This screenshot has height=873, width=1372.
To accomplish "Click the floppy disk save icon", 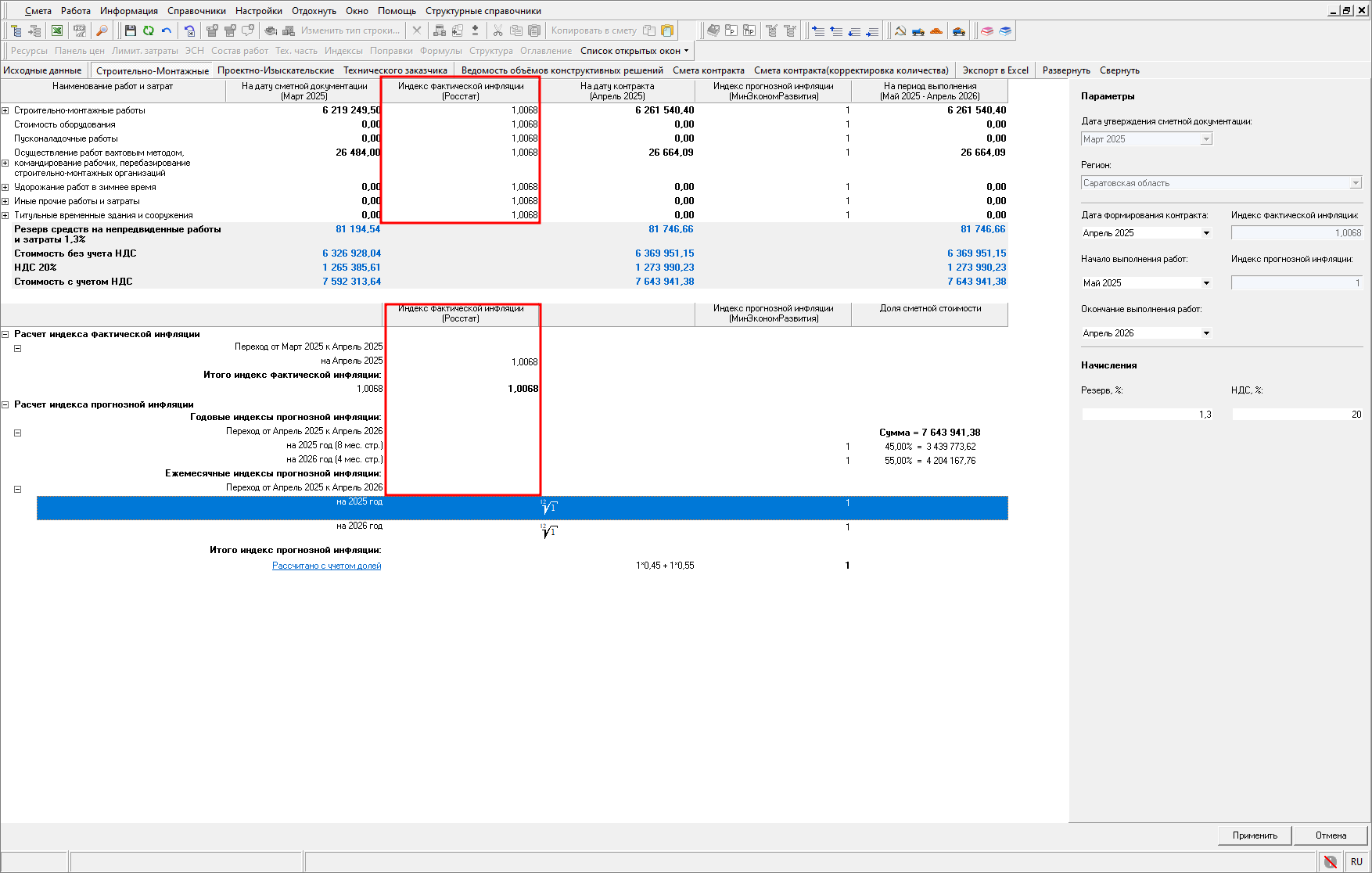I will coord(131,31).
